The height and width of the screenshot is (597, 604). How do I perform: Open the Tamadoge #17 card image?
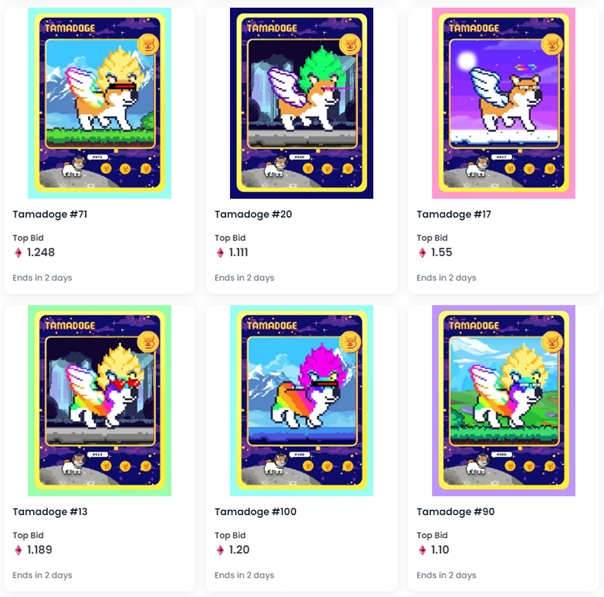click(x=503, y=103)
